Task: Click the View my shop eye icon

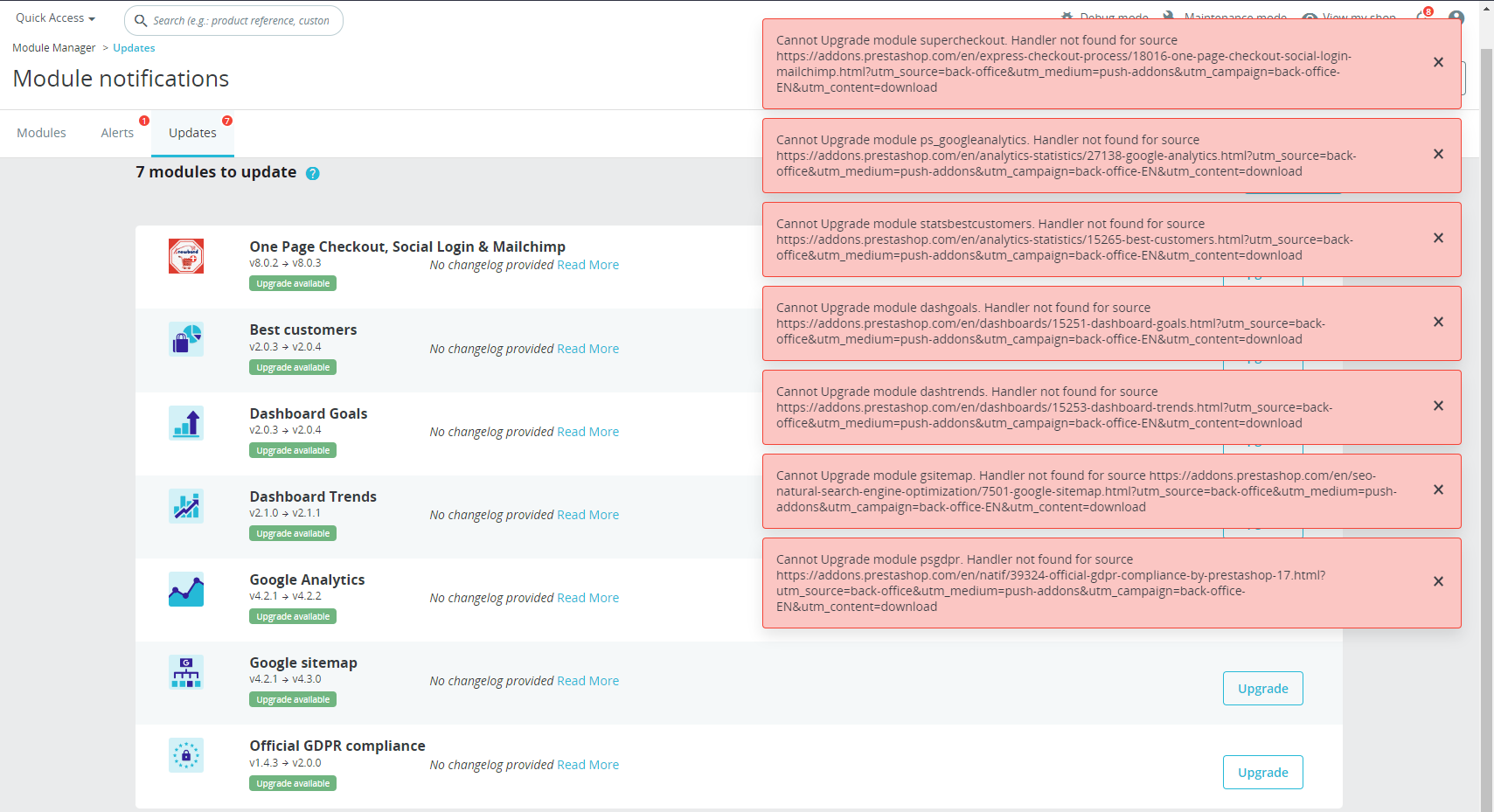Action: coord(1310,17)
